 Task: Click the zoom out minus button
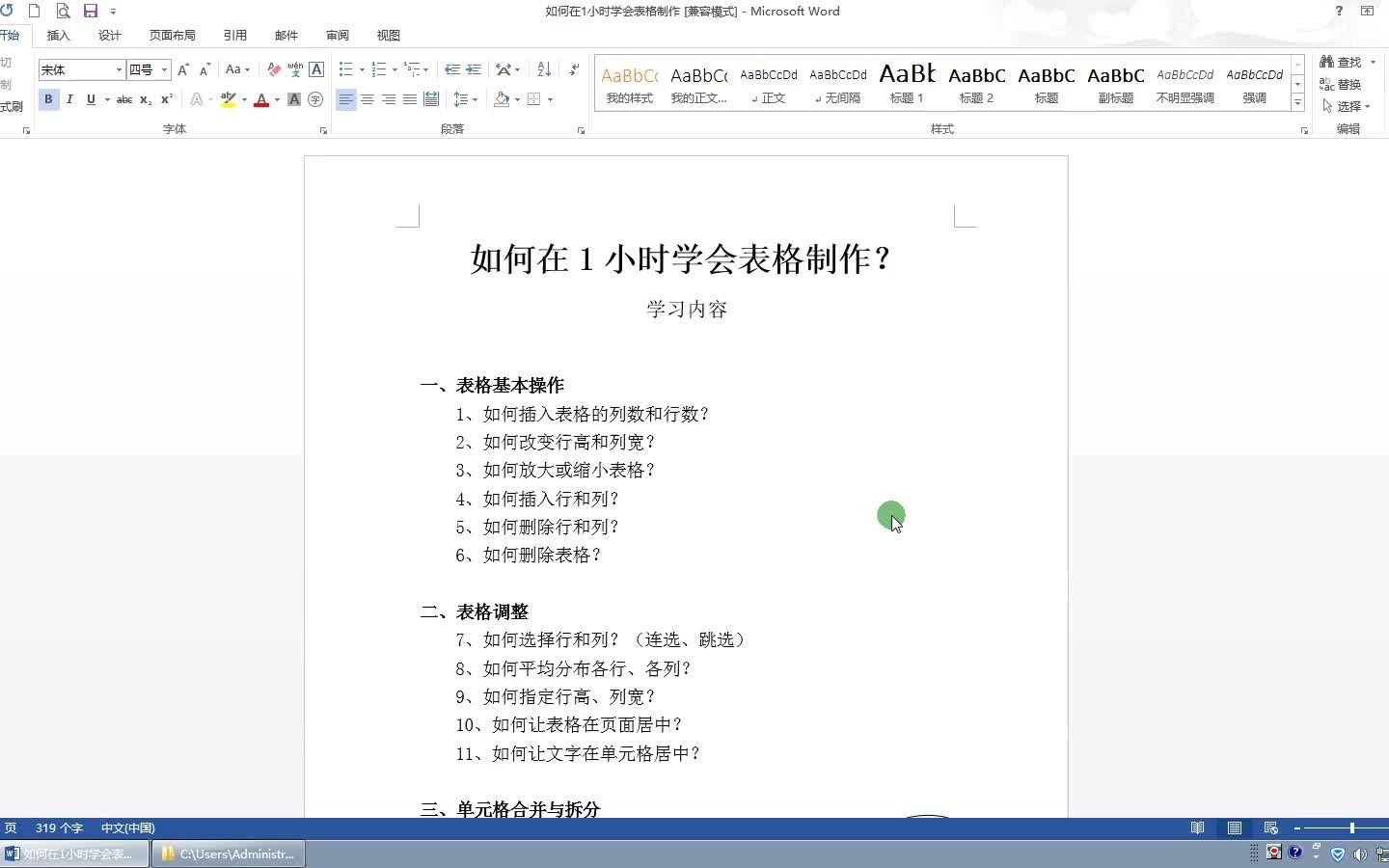[1297, 827]
